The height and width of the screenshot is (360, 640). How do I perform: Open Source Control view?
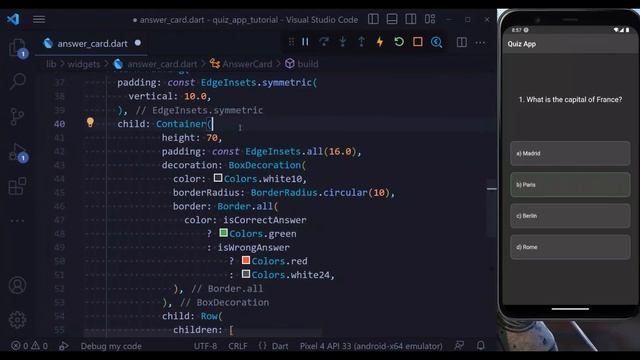(x=17, y=117)
